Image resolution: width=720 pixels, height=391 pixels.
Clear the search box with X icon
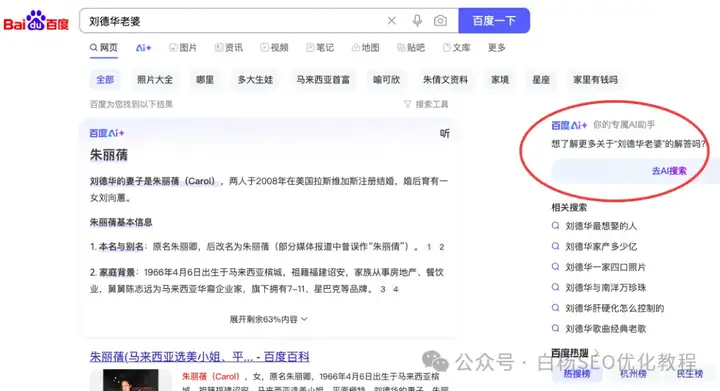(392, 21)
